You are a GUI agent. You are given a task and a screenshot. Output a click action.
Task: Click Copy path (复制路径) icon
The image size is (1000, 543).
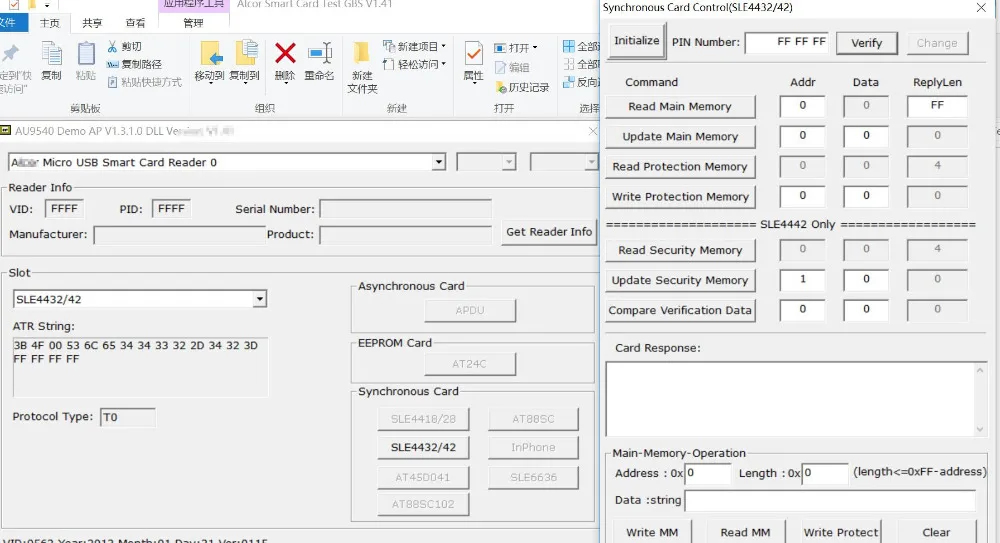[x=112, y=64]
